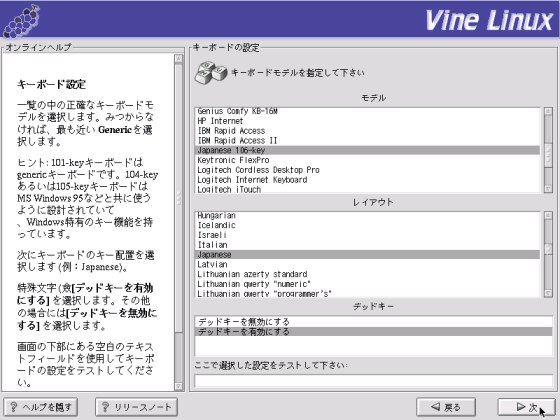
Task: Click help panel scrollbar down arrow
Action: [179, 386]
